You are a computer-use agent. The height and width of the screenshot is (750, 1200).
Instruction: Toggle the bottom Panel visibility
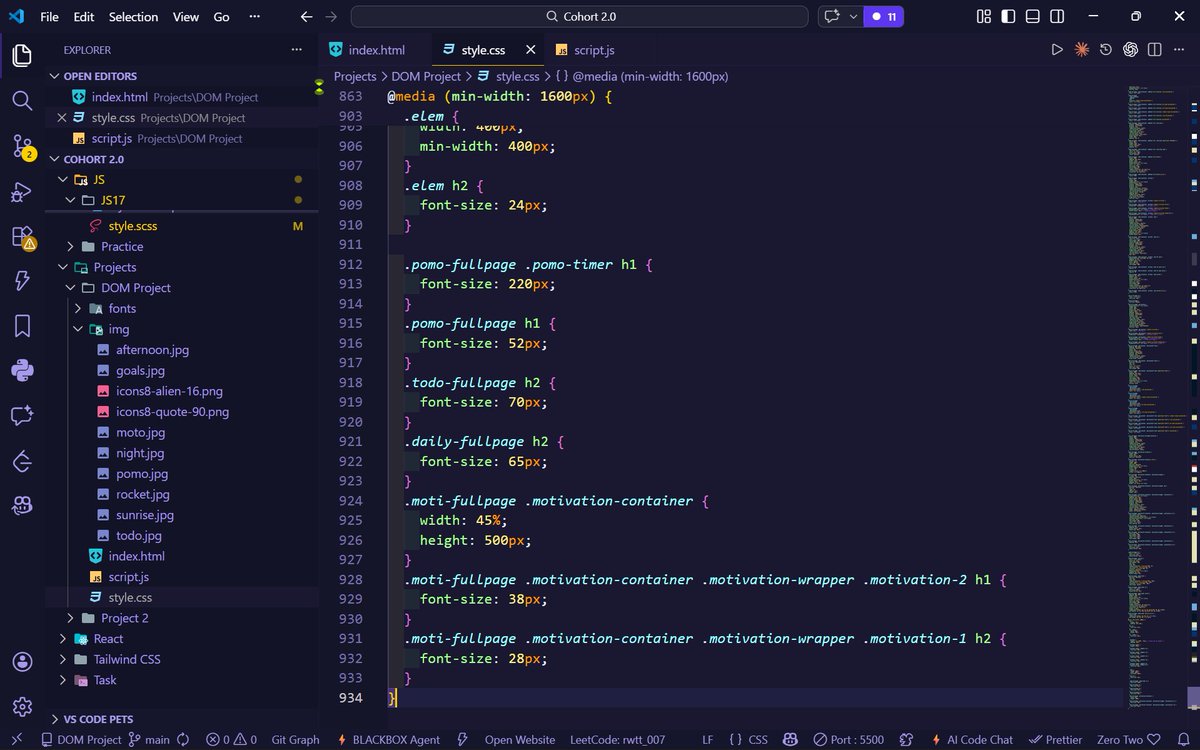(x=1033, y=17)
